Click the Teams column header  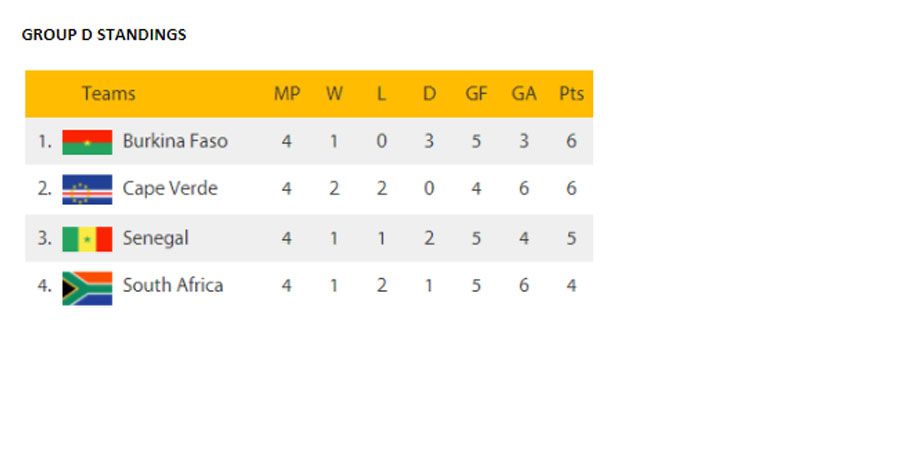tap(108, 94)
